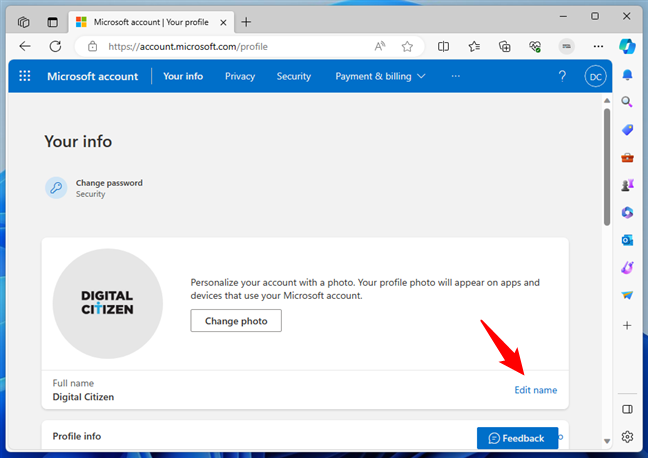This screenshot has width=648, height=458.
Task: Open the Favorites list icon
Action: (474, 46)
